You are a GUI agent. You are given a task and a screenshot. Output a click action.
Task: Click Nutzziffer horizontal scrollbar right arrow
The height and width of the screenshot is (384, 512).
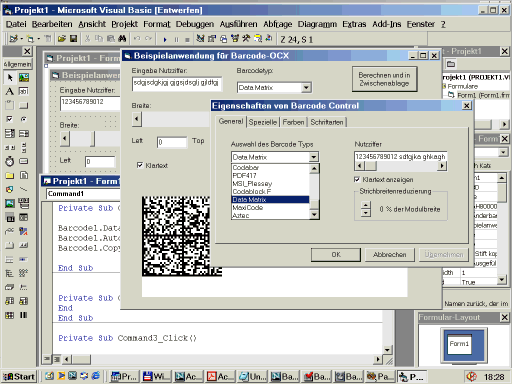[442, 166]
